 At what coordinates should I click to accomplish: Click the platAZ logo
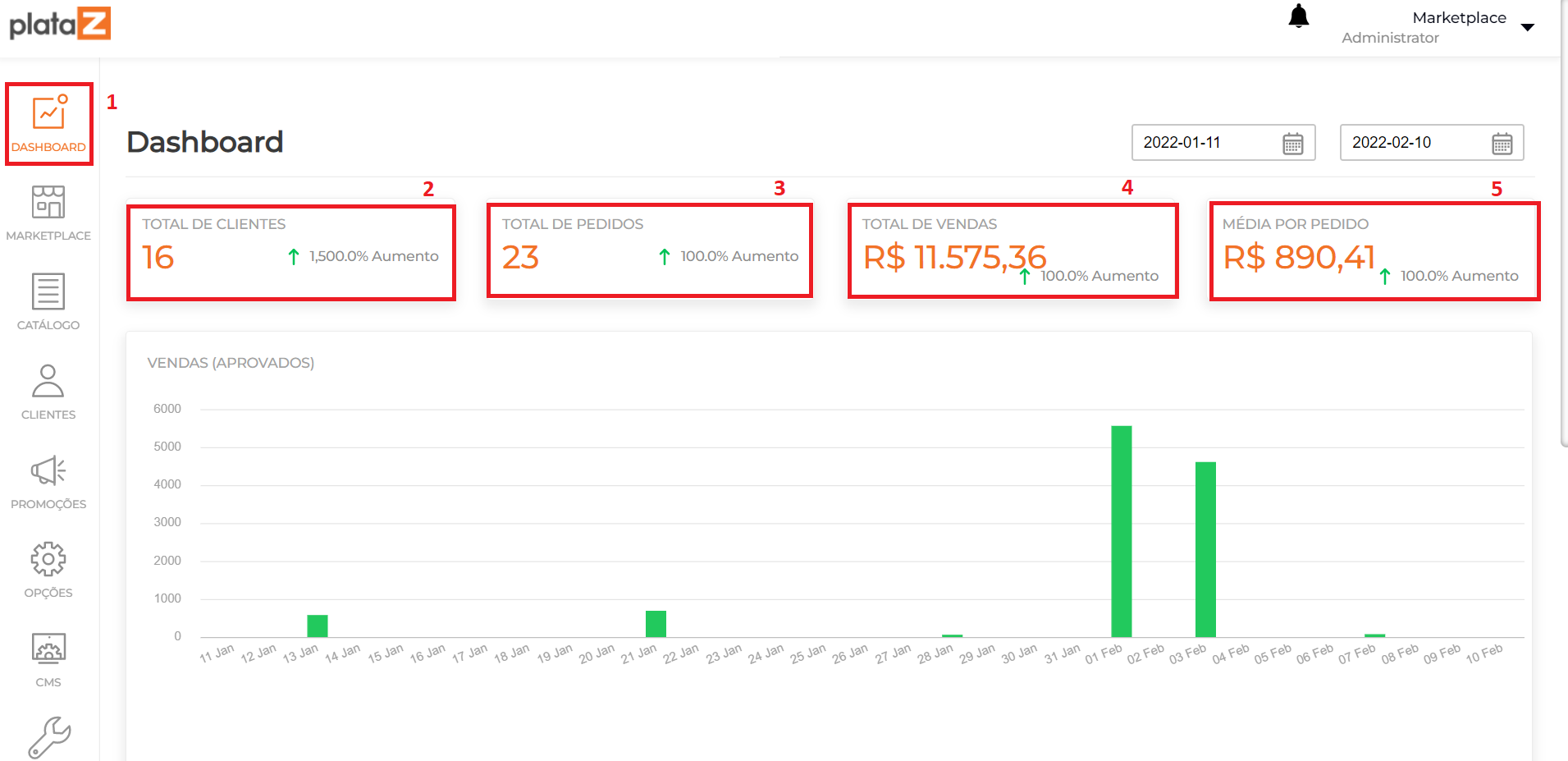click(x=60, y=24)
